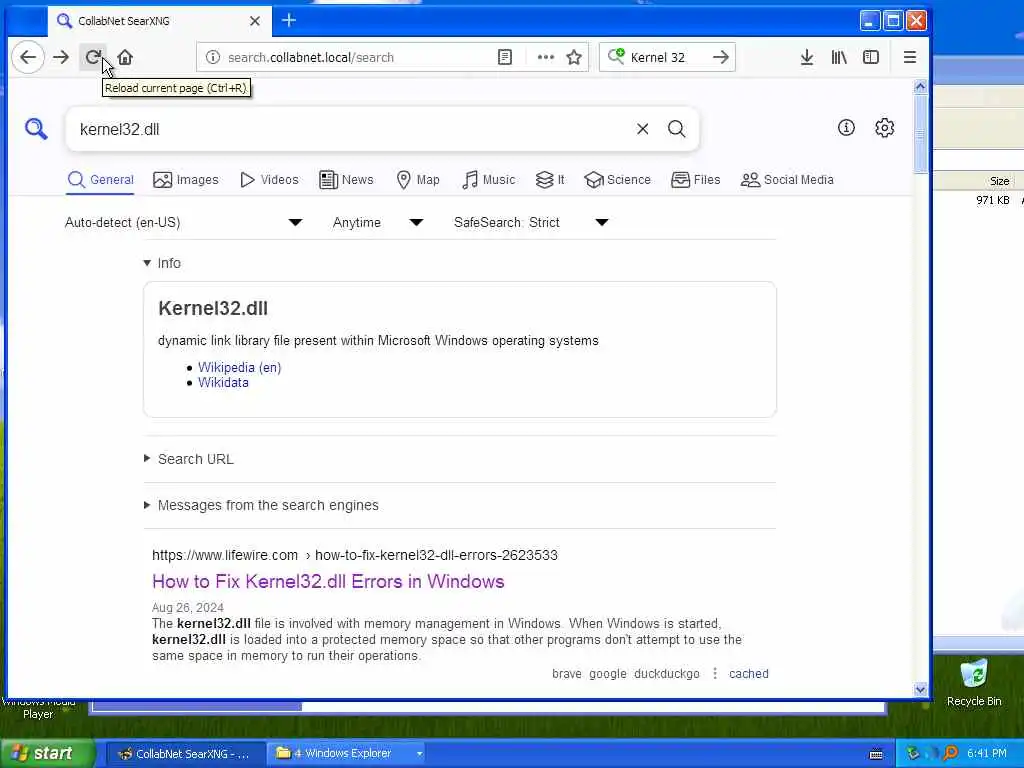Open How to Fix Kernel32.dll Errors result
Viewport: 1024px width, 768px height.
click(328, 581)
